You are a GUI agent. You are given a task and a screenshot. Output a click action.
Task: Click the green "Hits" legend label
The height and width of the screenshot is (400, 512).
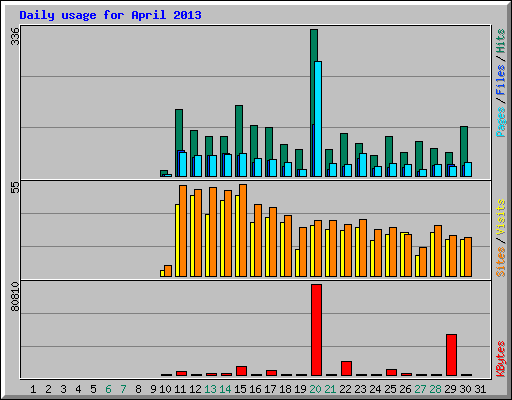501,41
